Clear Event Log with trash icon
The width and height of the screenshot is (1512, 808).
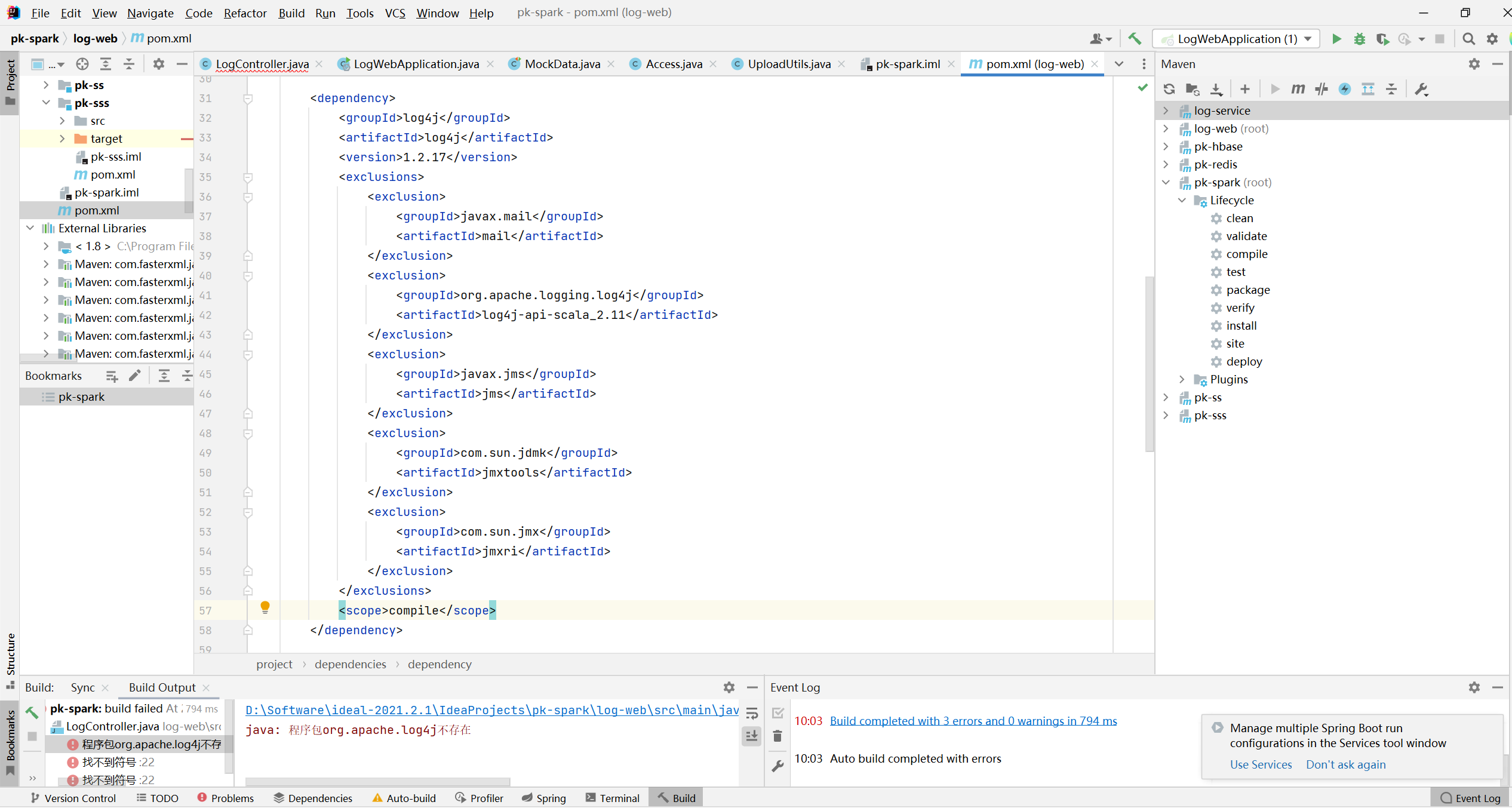[777, 736]
